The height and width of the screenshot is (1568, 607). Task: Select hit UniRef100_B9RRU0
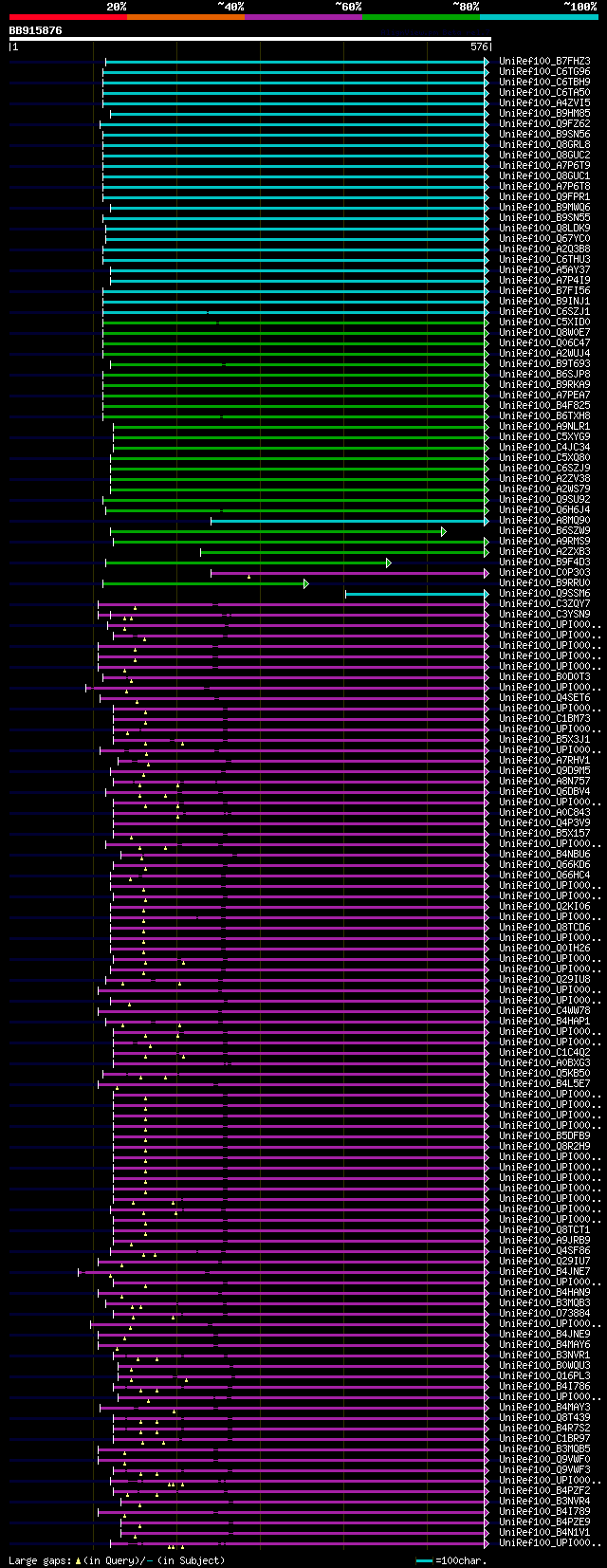pos(544,582)
